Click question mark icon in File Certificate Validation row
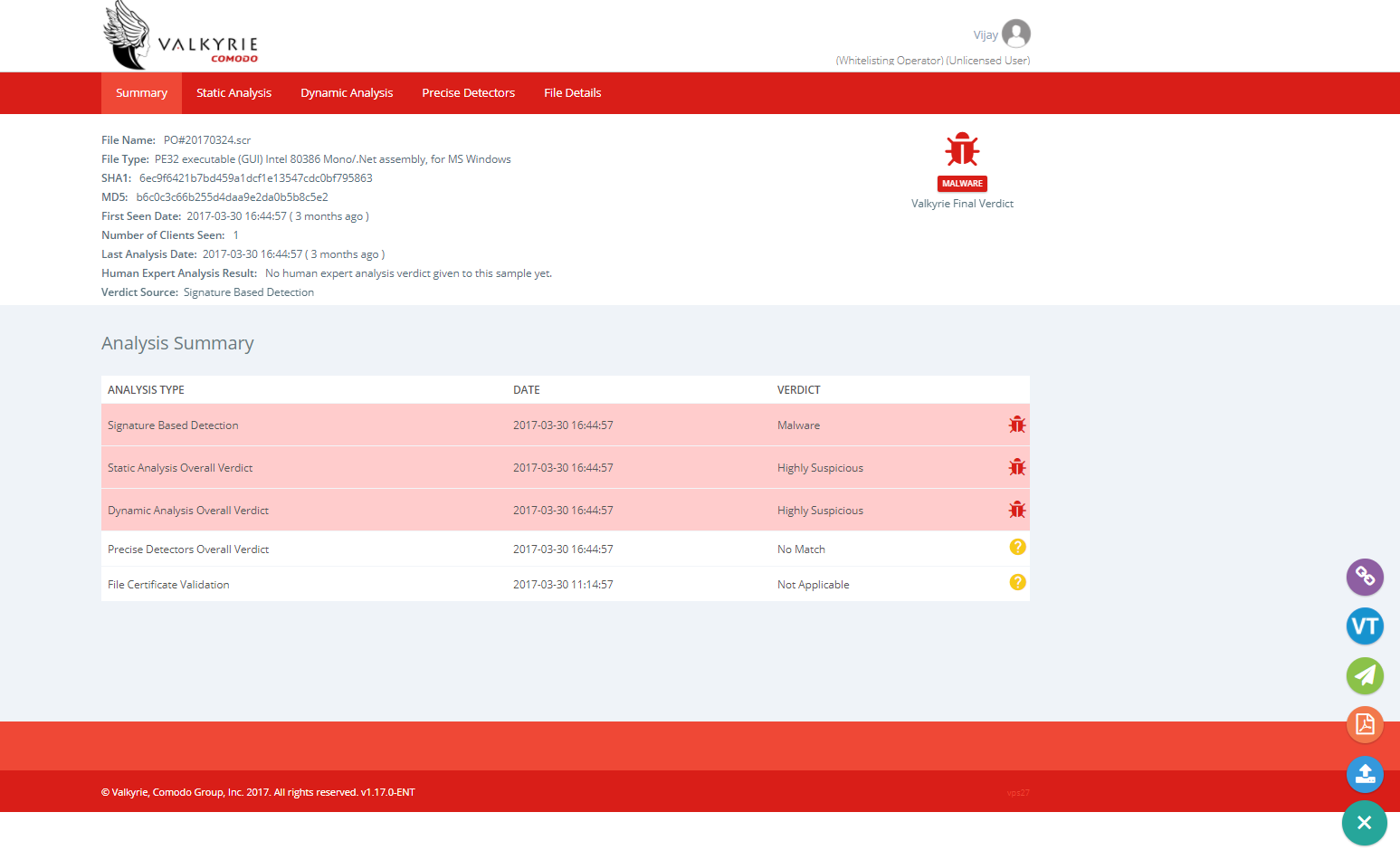This screenshot has width=1400, height=860. 1017,582
